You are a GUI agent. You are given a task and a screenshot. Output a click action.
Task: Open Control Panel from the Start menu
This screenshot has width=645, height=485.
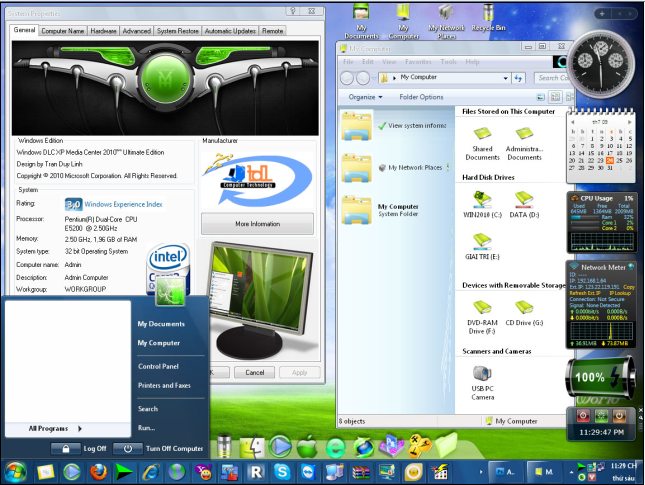[158, 366]
